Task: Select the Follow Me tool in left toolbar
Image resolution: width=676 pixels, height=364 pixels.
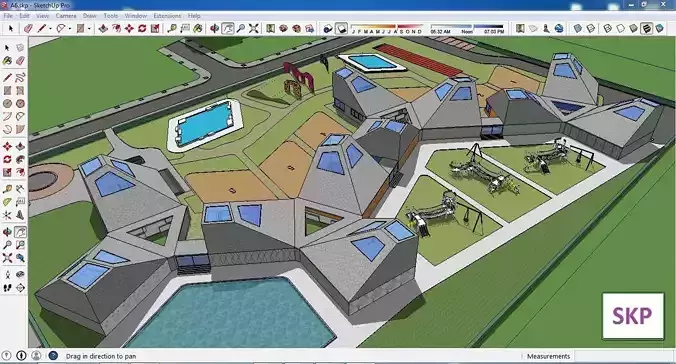Action: pyautogui.click(x=20, y=160)
